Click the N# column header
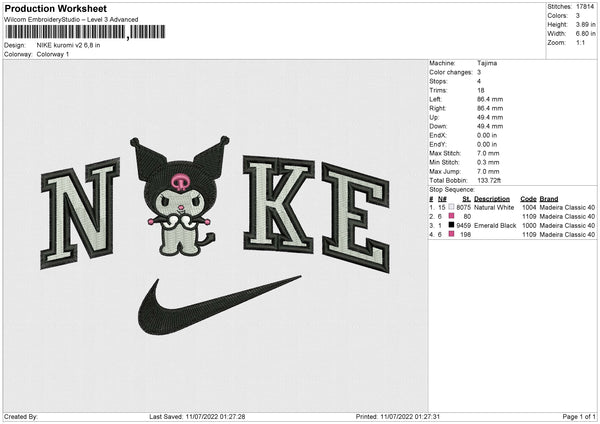The image size is (600, 424). point(442,199)
